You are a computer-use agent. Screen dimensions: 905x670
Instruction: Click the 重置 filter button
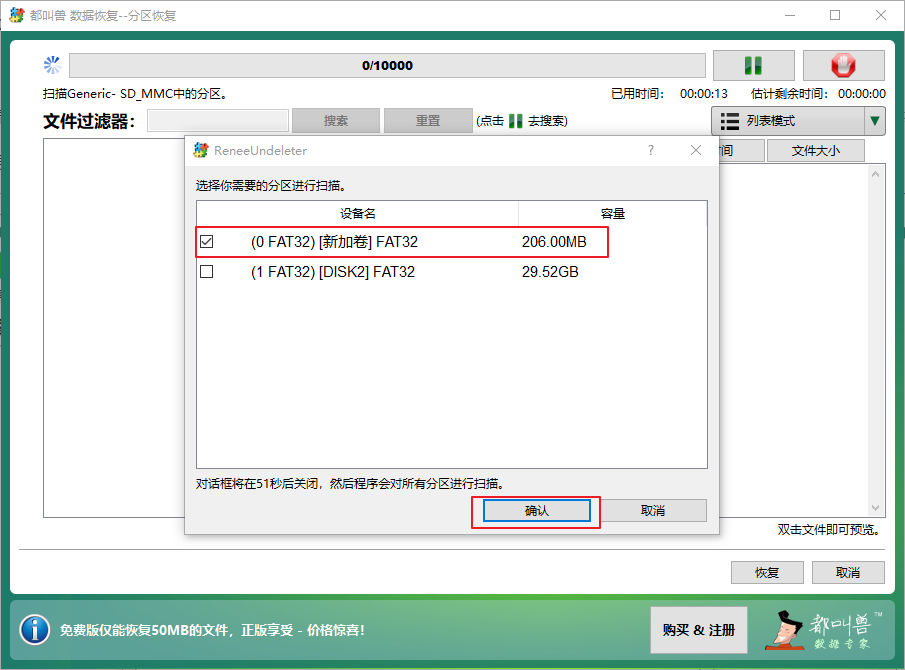point(428,121)
